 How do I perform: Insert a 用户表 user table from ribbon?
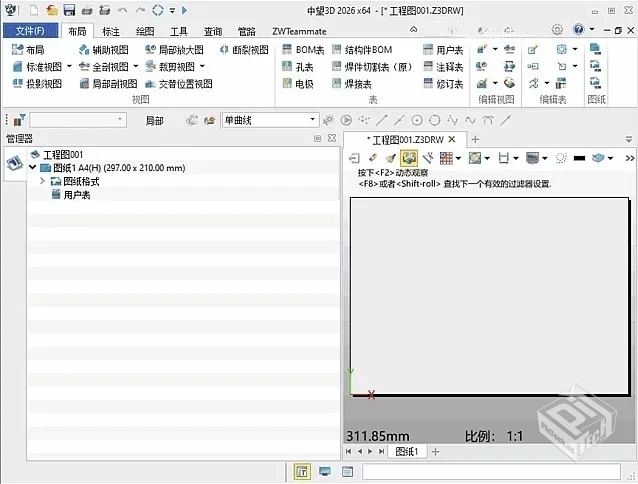pyautogui.click(x=443, y=50)
